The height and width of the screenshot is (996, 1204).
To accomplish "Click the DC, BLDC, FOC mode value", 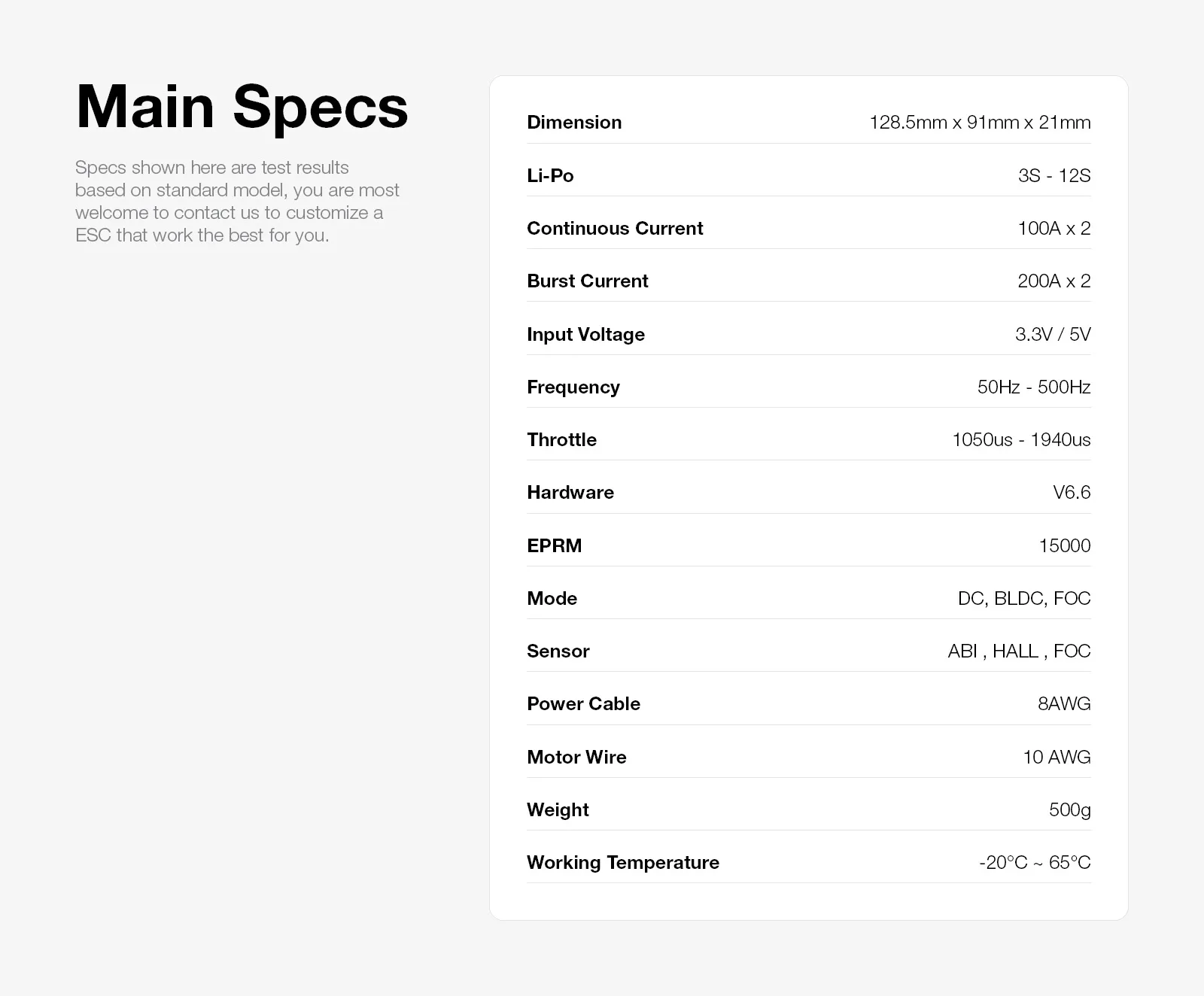I will pyautogui.click(x=1023, y=598).
